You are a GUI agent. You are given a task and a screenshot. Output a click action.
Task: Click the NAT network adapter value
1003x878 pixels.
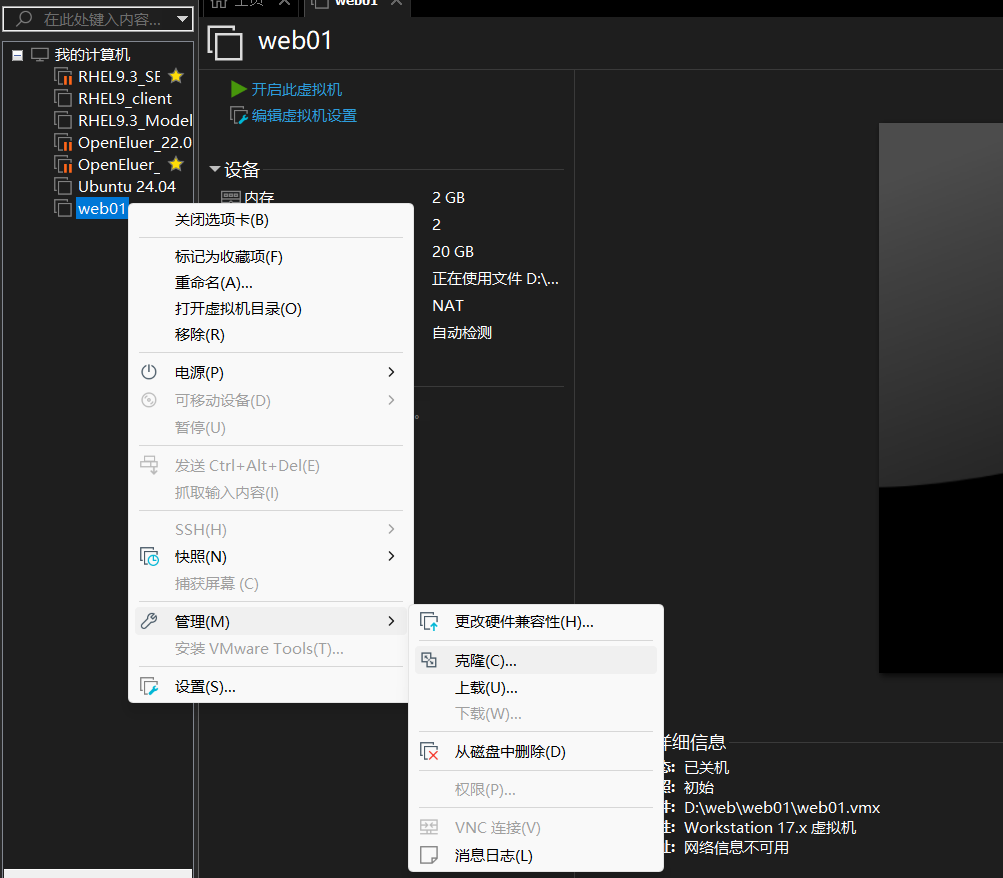click(x=448, y=306)
